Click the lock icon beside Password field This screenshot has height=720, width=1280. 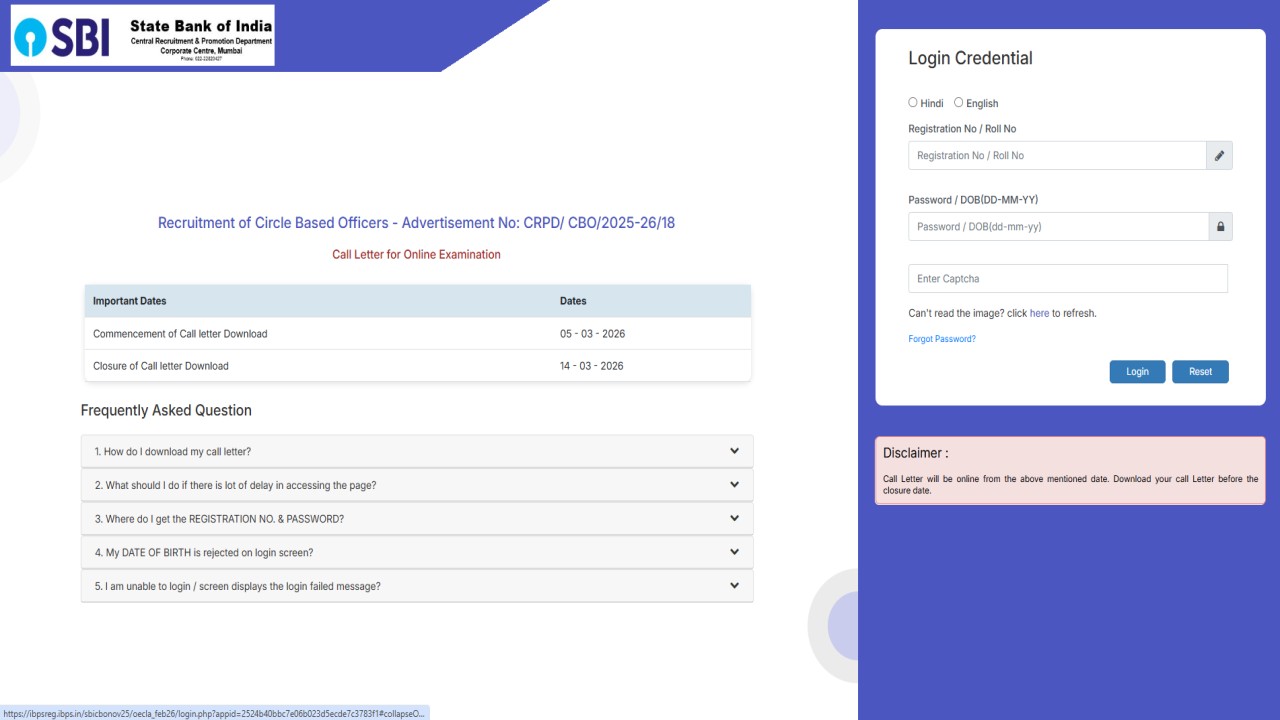(x=1220, y=226)
